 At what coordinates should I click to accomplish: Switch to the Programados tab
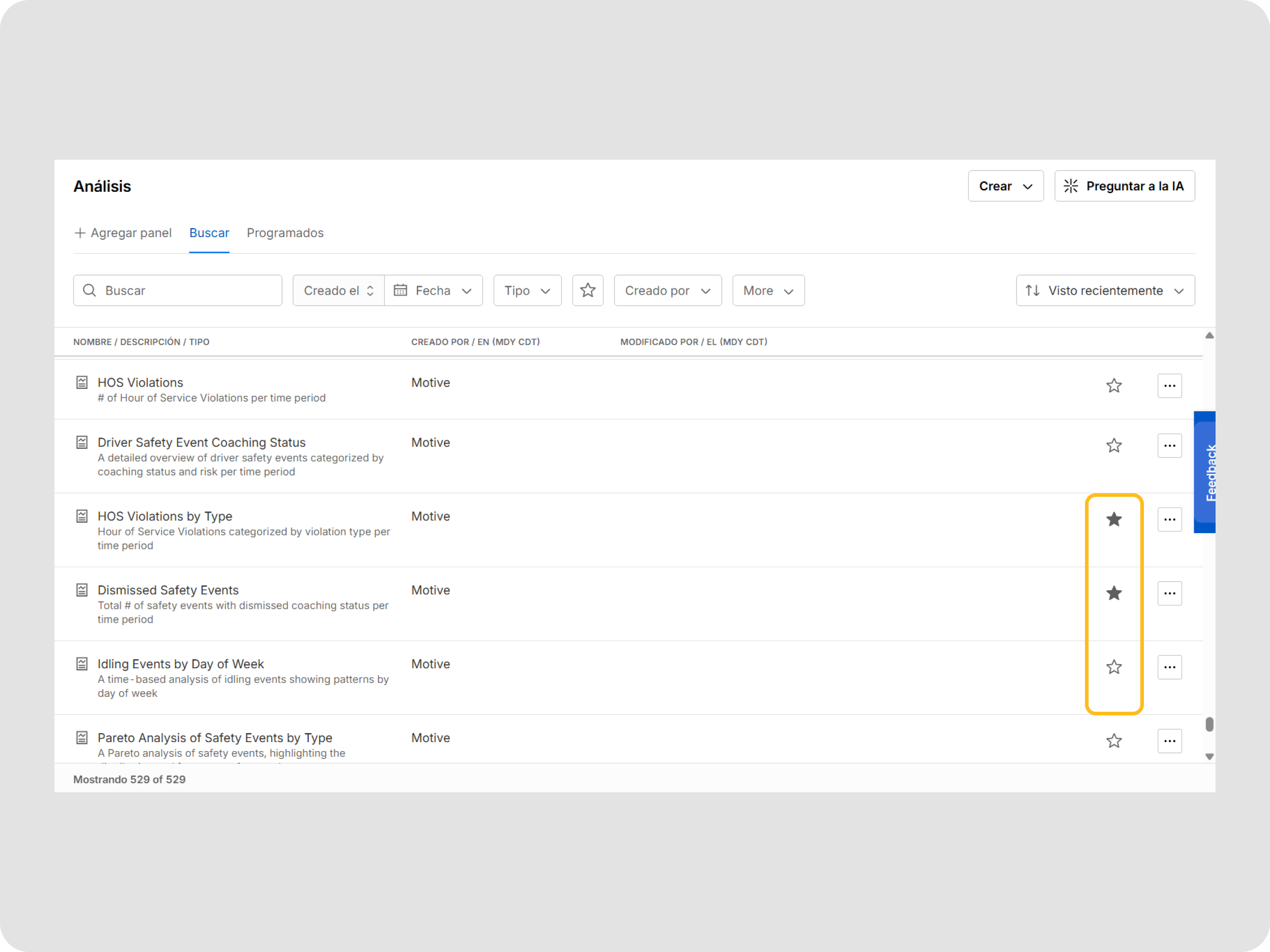285,233
